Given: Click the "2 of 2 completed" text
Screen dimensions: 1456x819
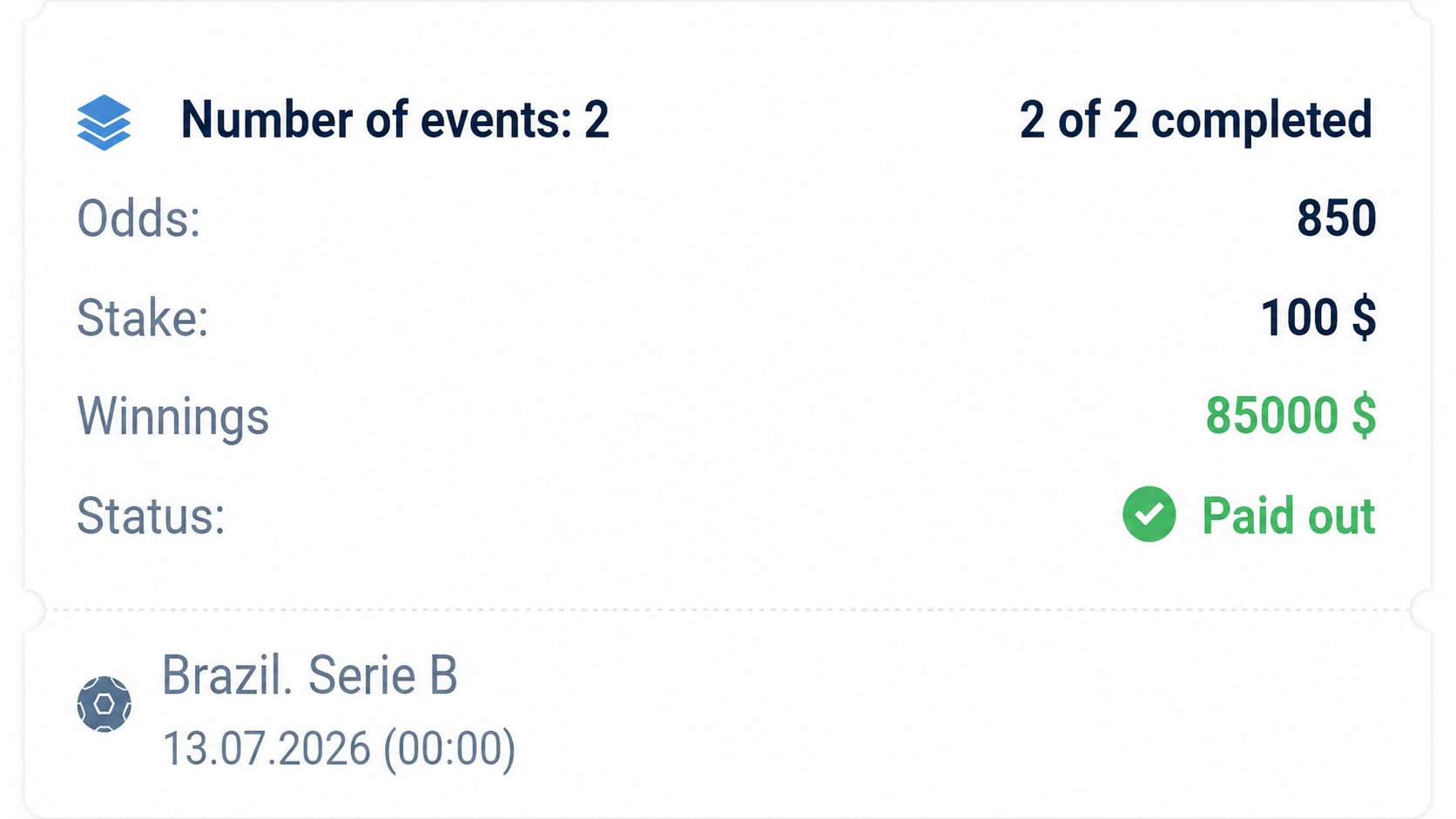Looking at the screenshot, I should click(1196, 120).
